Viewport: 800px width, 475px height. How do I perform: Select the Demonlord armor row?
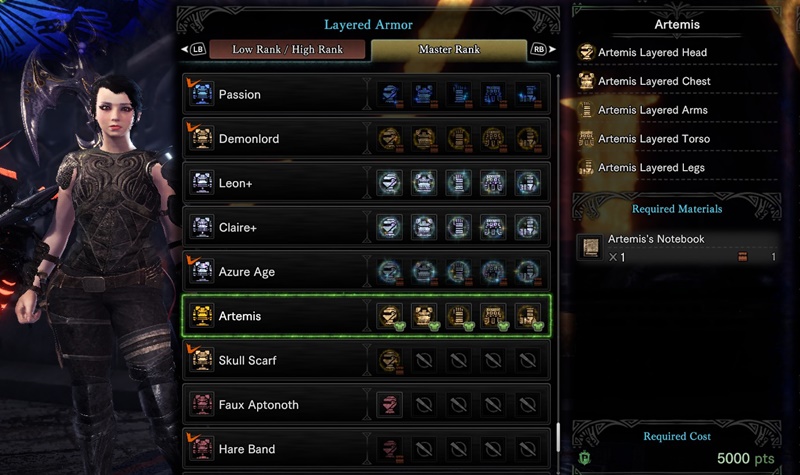(x=366, y=138)
